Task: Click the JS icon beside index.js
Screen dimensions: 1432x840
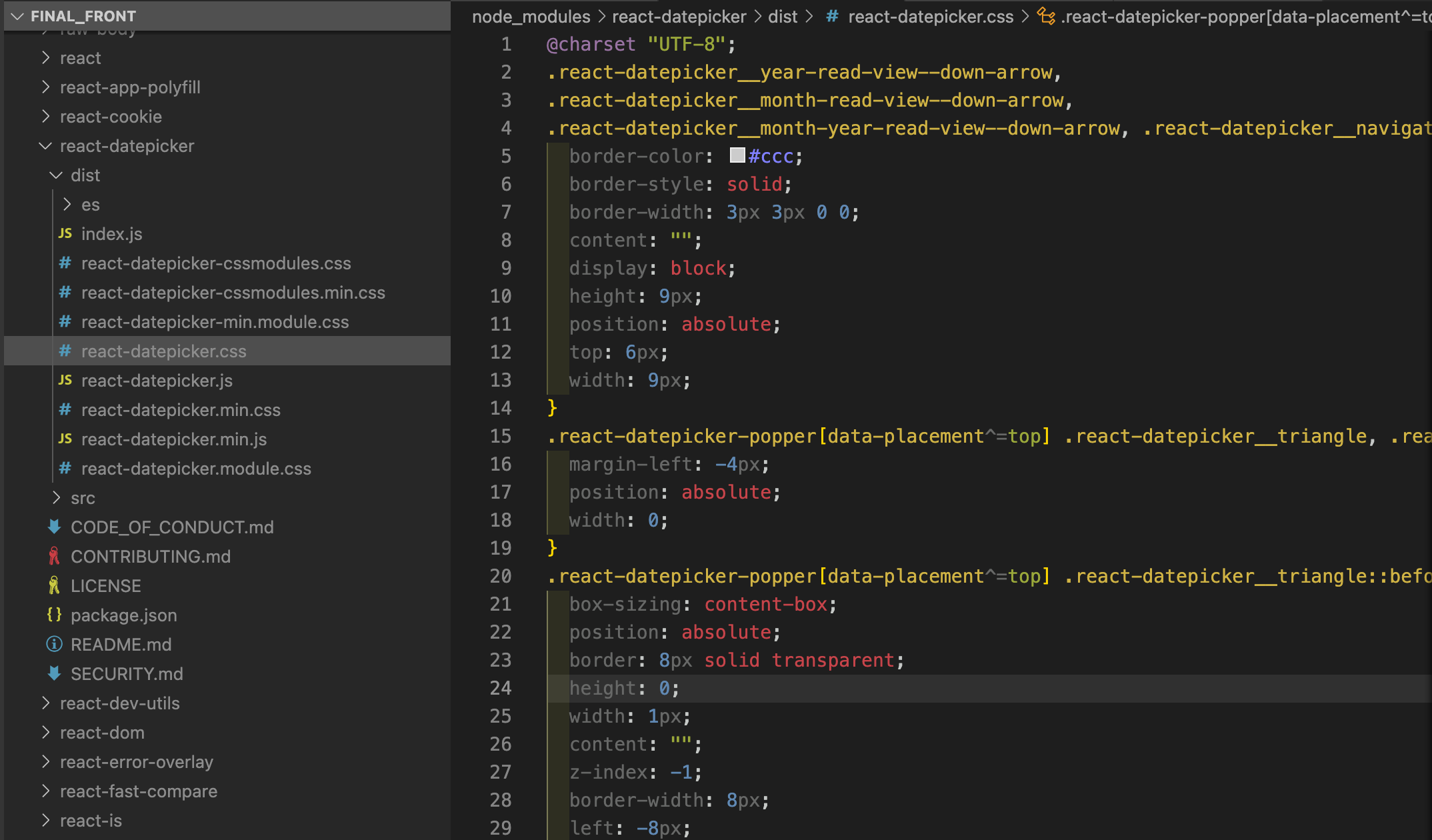Action: tap(65, 233)
